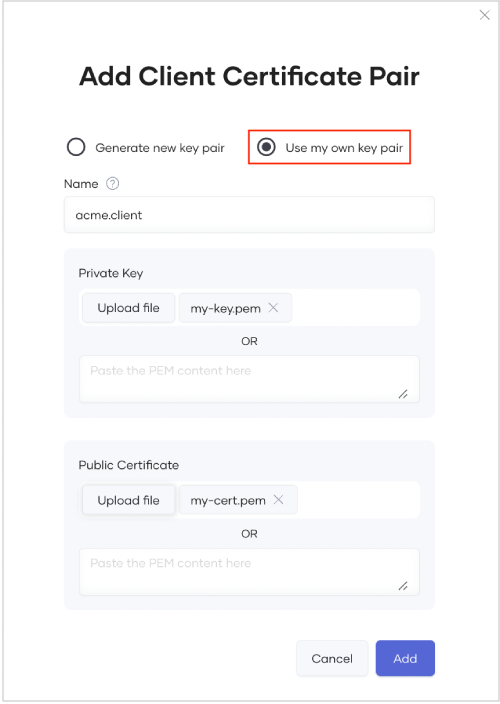Click the help icon beside Name
This screenshot has height=704, width=500.
112,184
